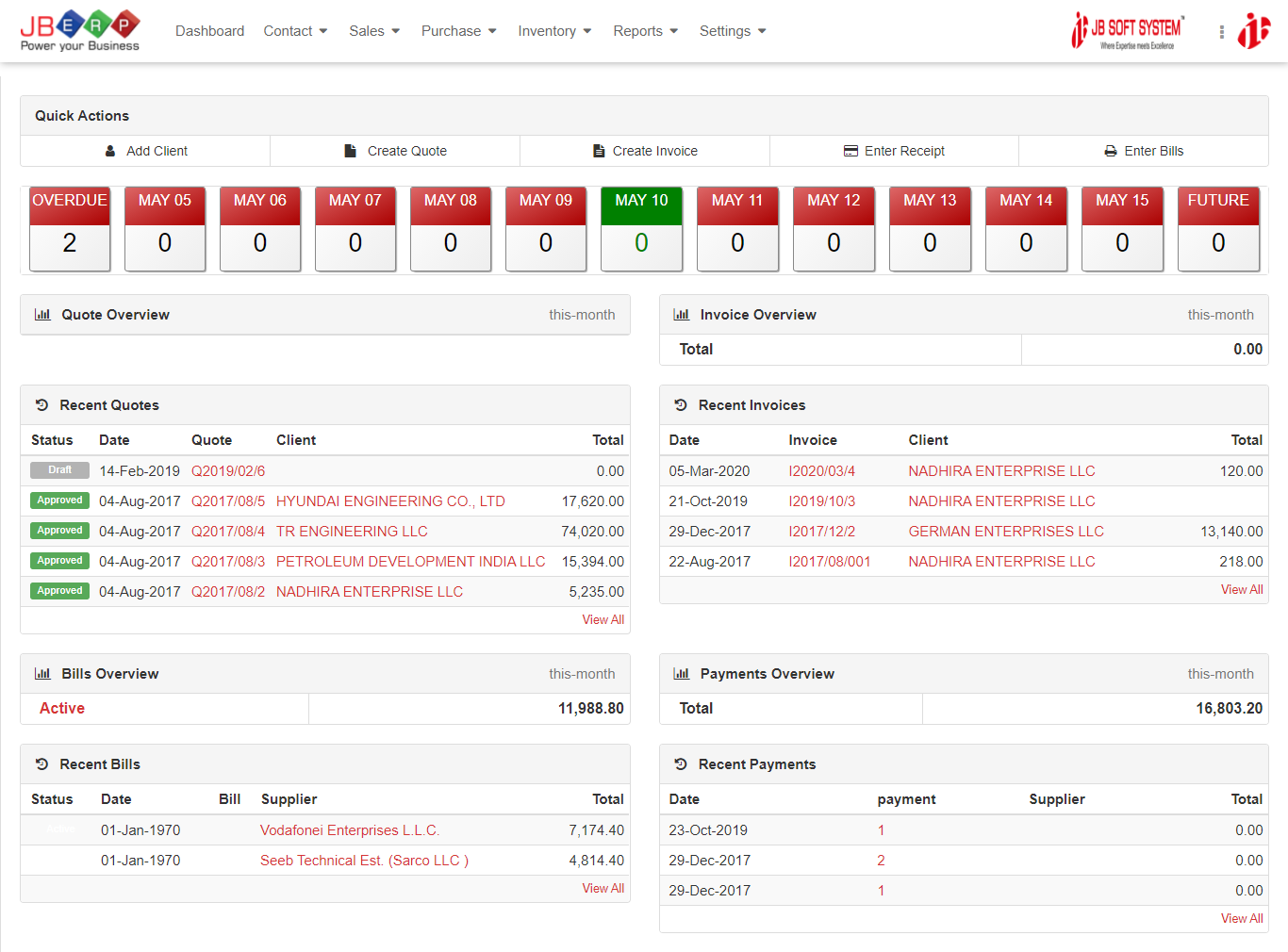This screenshot has width=1288, height=952.
Task: Click the Create Invoice quick action
Action: (645, 151)
